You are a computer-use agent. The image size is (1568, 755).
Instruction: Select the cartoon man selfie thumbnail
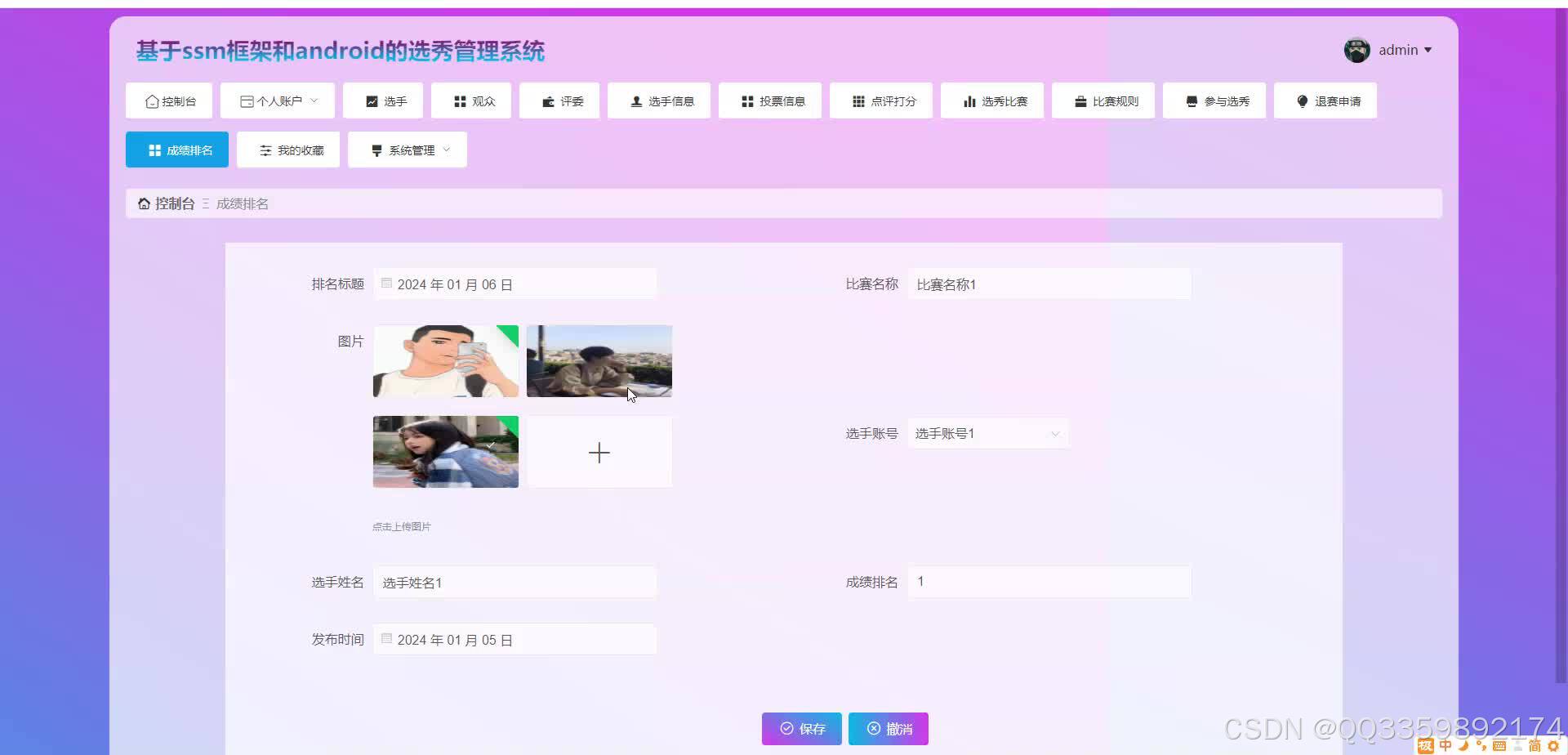pyautogui.click(x=446, y=361)
